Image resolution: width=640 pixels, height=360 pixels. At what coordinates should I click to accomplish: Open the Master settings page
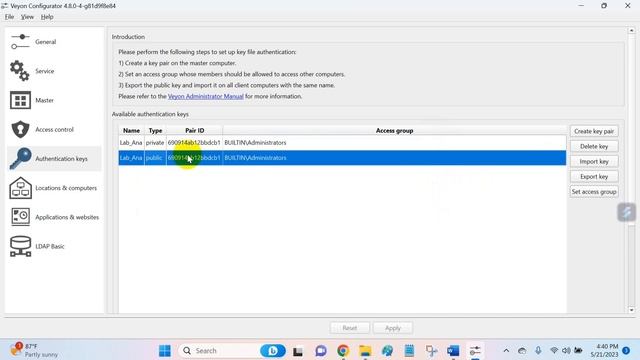pos(54,100)
